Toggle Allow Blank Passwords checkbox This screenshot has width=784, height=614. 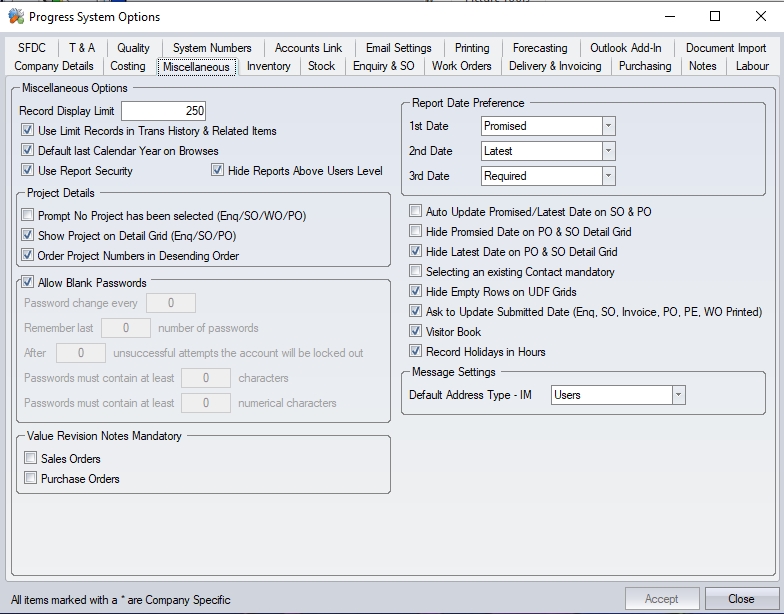point(28,283)
